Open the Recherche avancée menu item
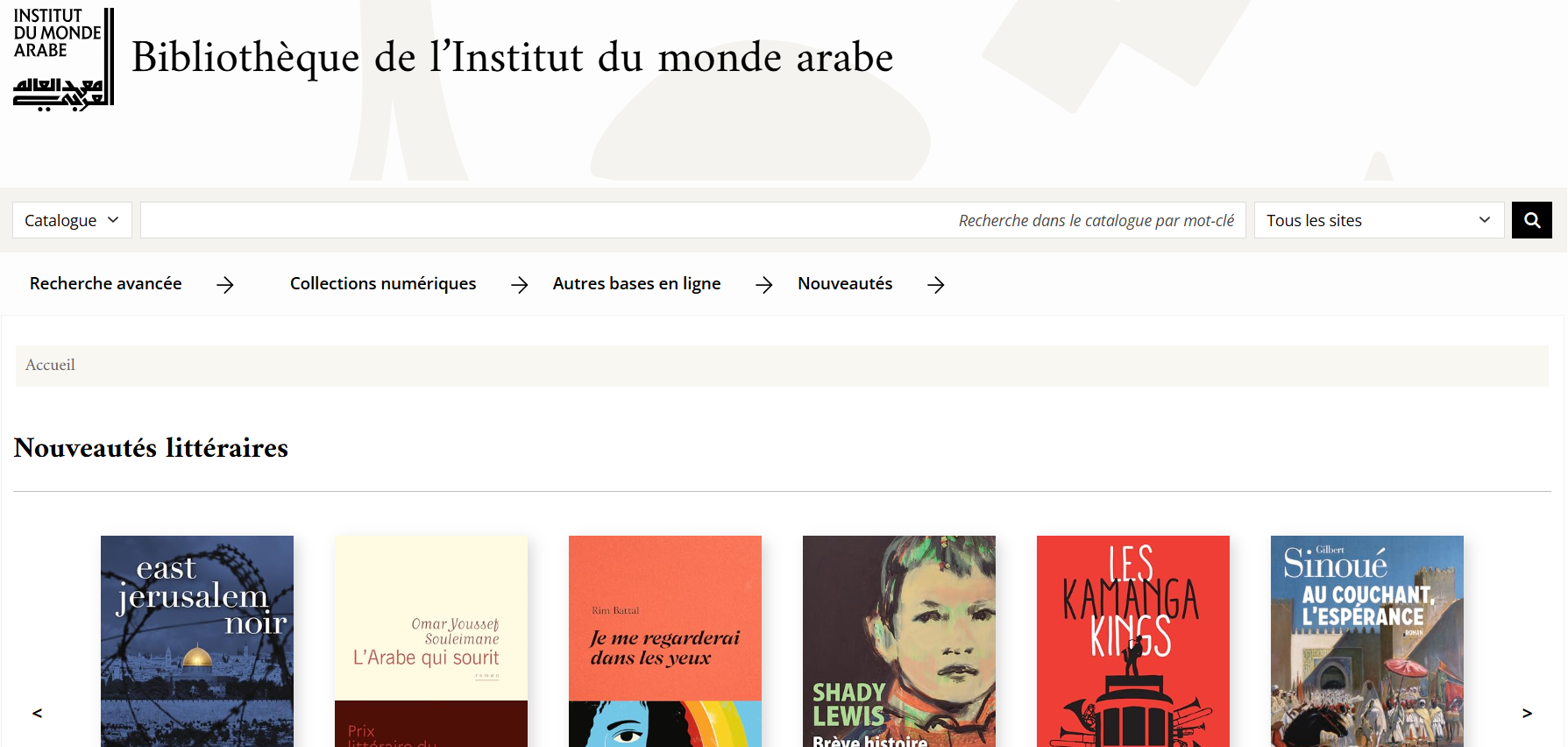 [x=106, y=283]
